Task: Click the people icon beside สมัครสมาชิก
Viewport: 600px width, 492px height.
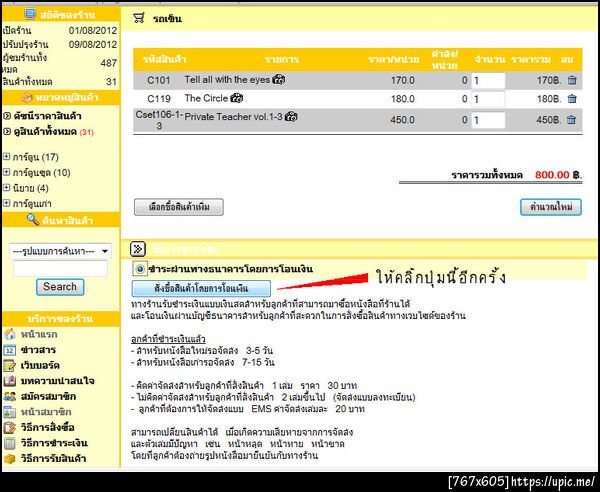Action: 10,396
